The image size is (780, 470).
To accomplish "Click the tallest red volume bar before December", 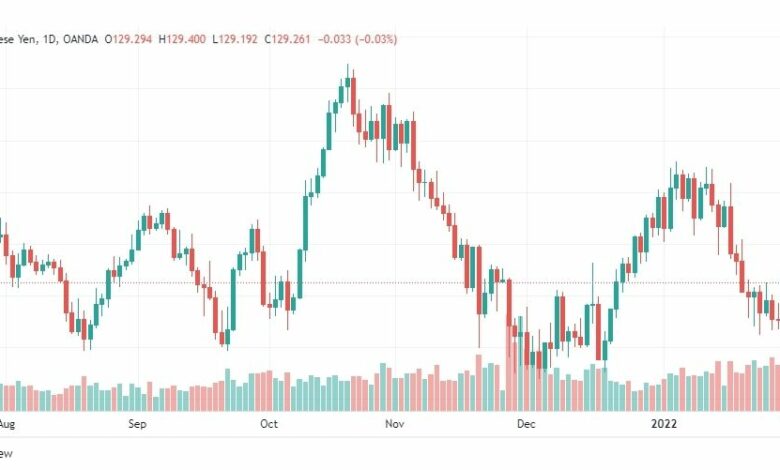I will (x=508, y=368).
